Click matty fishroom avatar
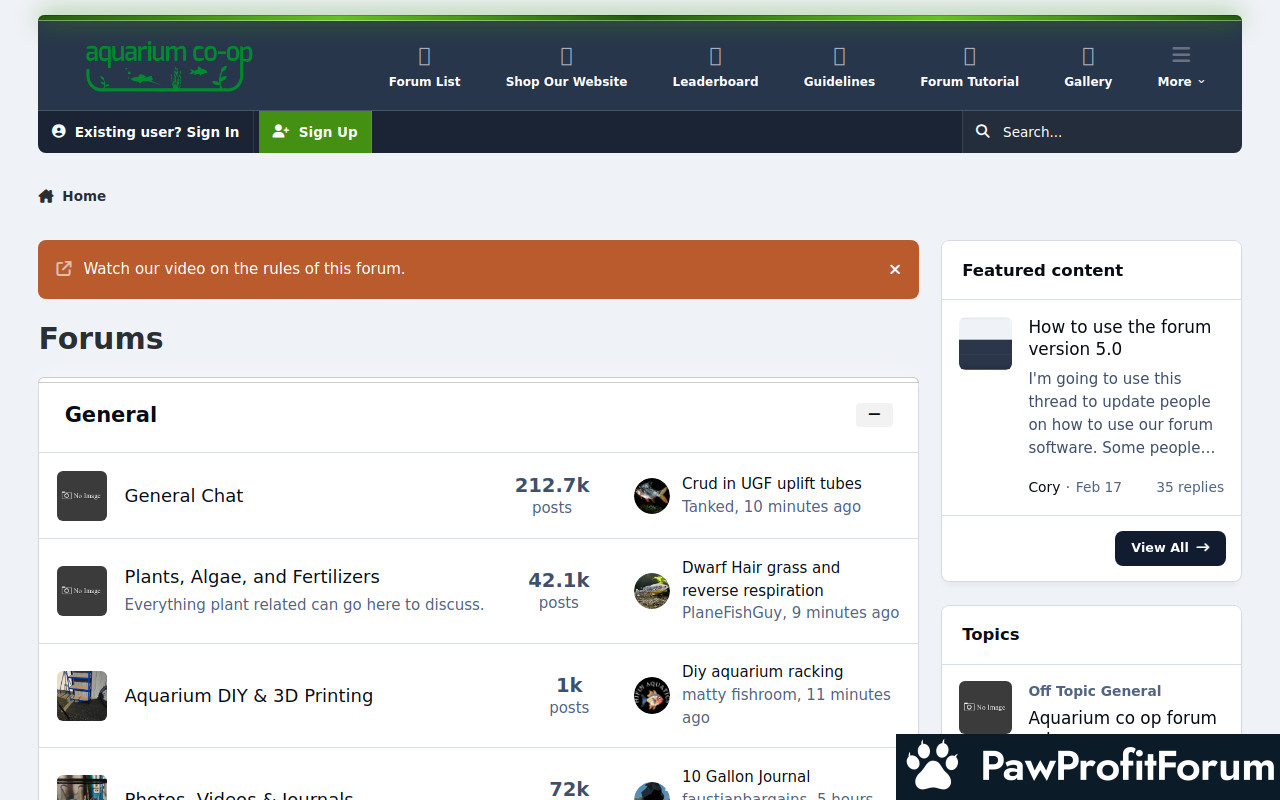This screenshot has width=1280, height=800. [652, 696]
